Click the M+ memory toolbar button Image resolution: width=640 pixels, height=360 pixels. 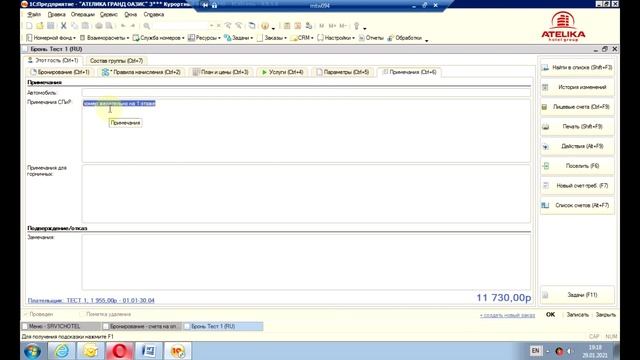pyautogui.click(x=332, y=26)
